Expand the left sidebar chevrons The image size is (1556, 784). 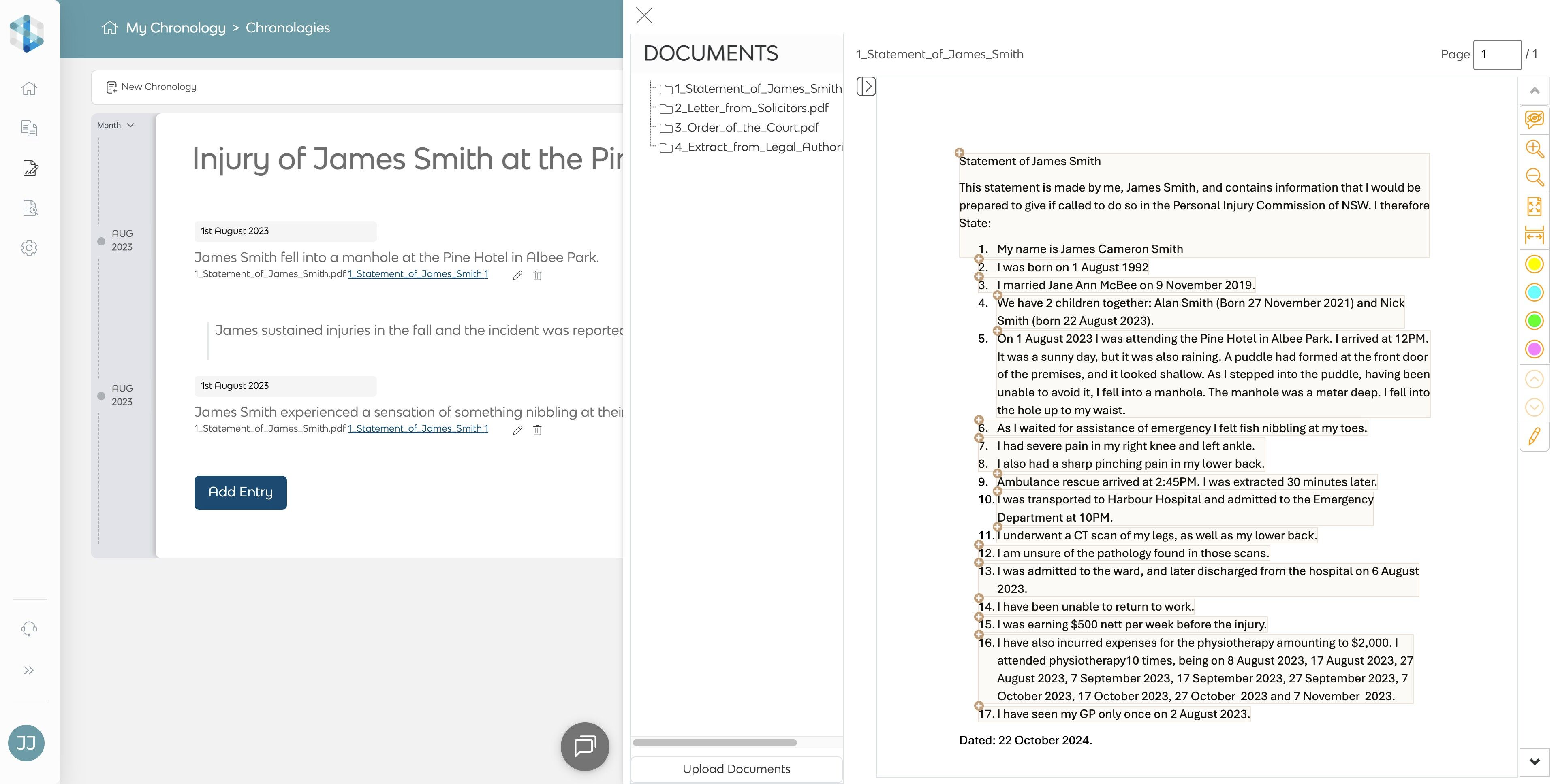click(28, 670)
